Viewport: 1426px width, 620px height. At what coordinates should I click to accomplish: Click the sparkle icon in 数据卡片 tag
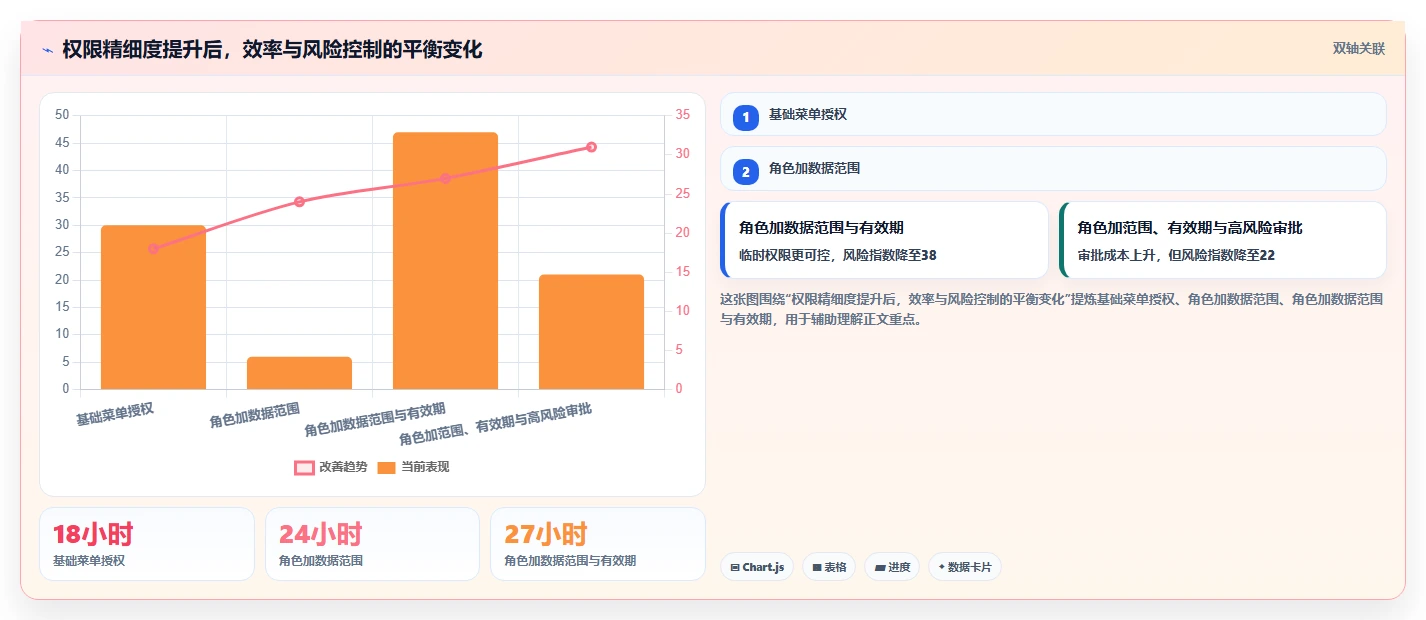point(942,567)
